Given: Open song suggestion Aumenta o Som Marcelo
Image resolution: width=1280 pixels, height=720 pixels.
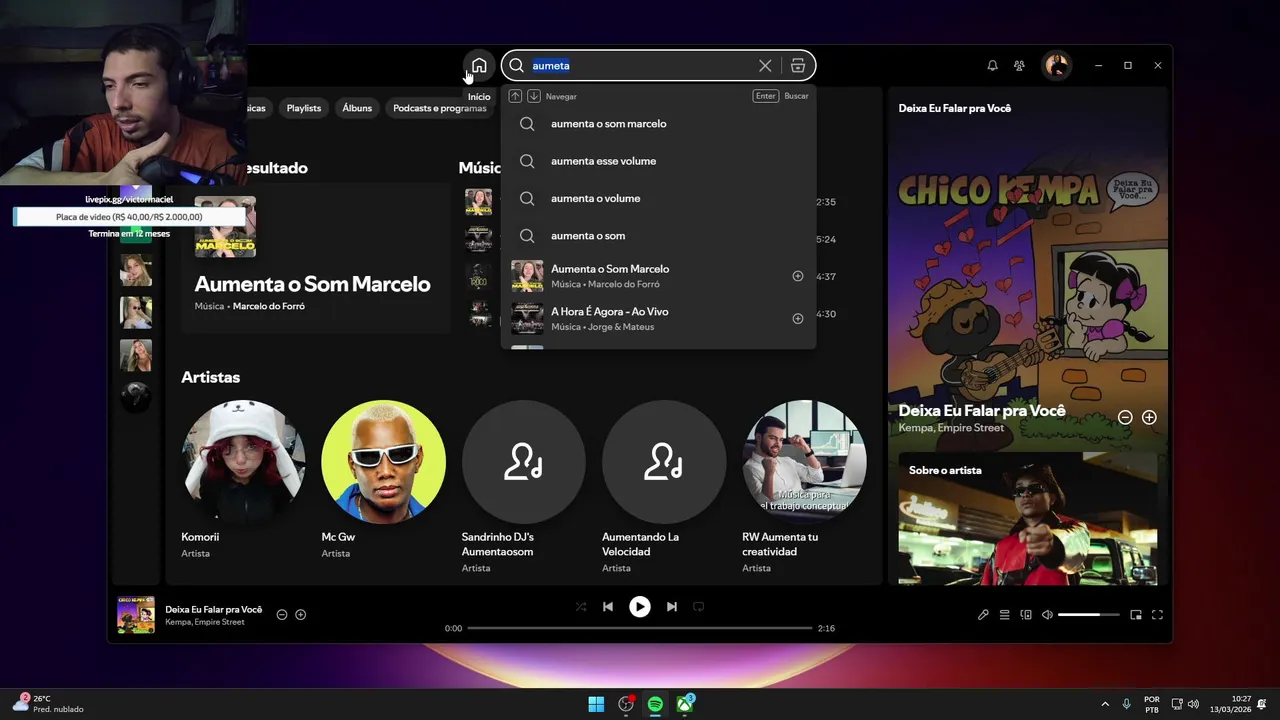Looking at the screenshot, I should [658, 276].
